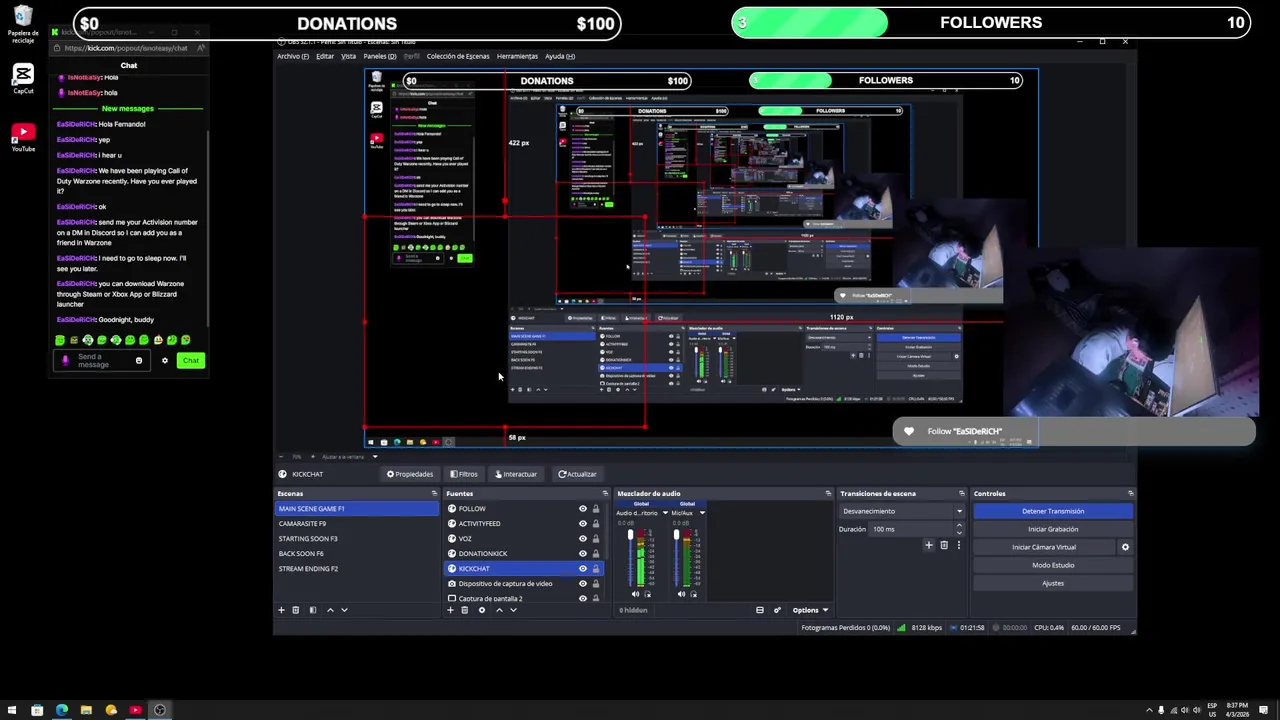Move selected source up in Fuentes
This screenshot has height=720, width=1280.
click(x=499, y=610)
